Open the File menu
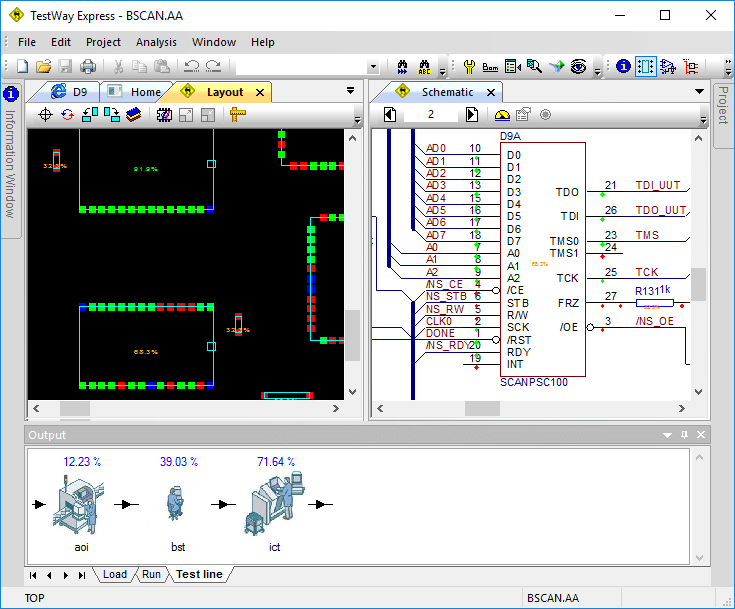This screenshot has height=609, width=735. point(27,42)
